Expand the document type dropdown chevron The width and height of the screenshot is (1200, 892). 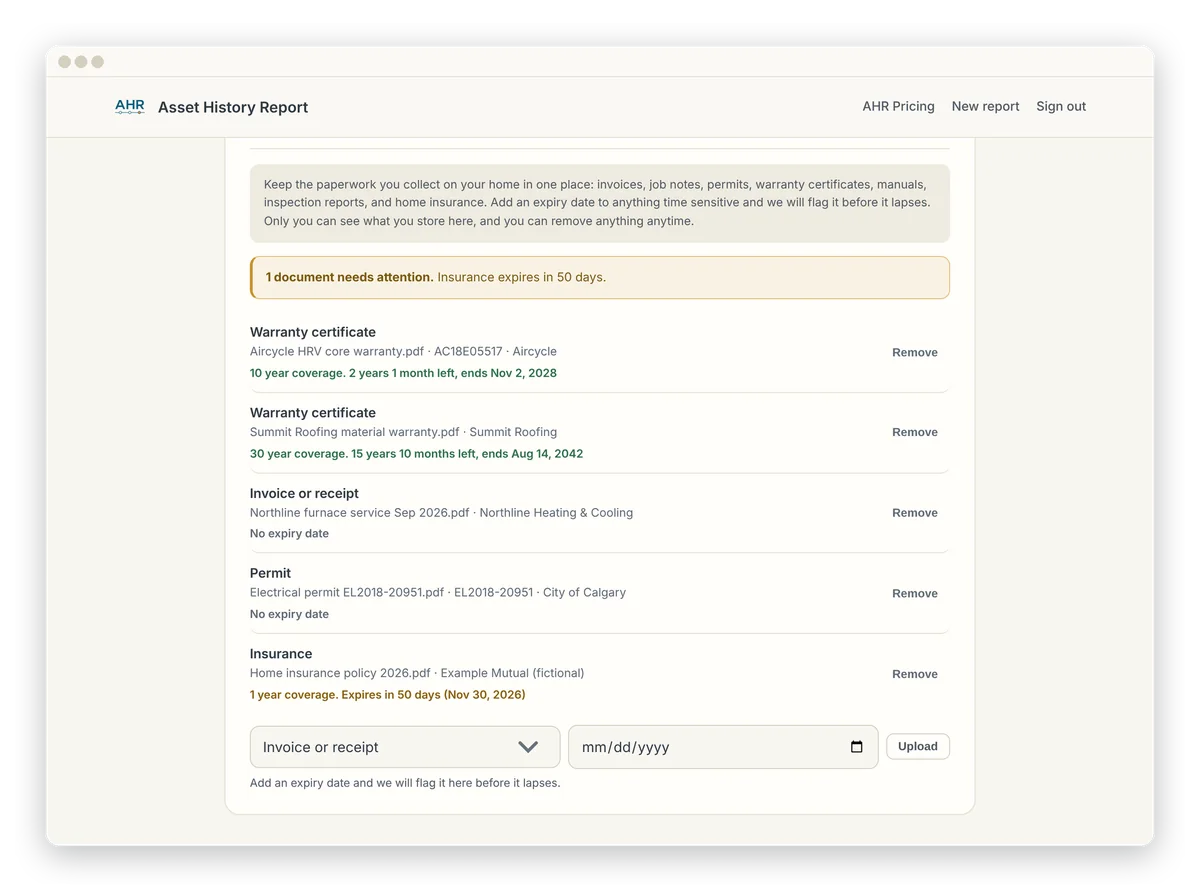[528, 747]
